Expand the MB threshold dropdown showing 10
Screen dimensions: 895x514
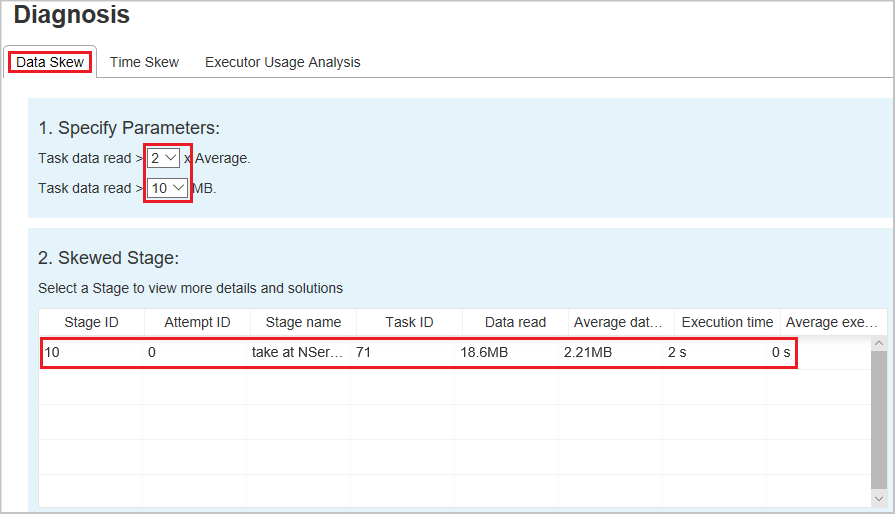pos(167,188)
